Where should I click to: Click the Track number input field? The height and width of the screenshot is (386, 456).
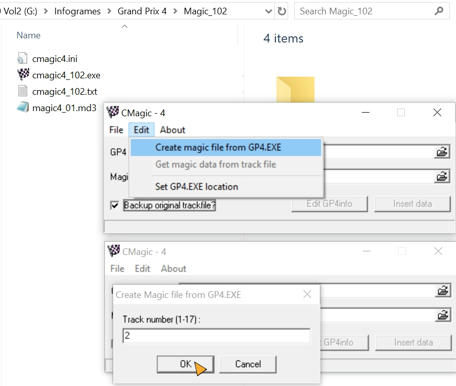tap(216, 336)
